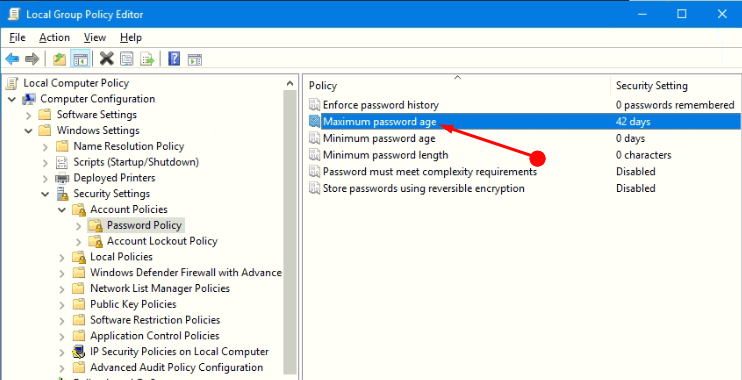Select Network List Manager Policies
The height and width of the screenshot is (380, 742).
(160, 288)
